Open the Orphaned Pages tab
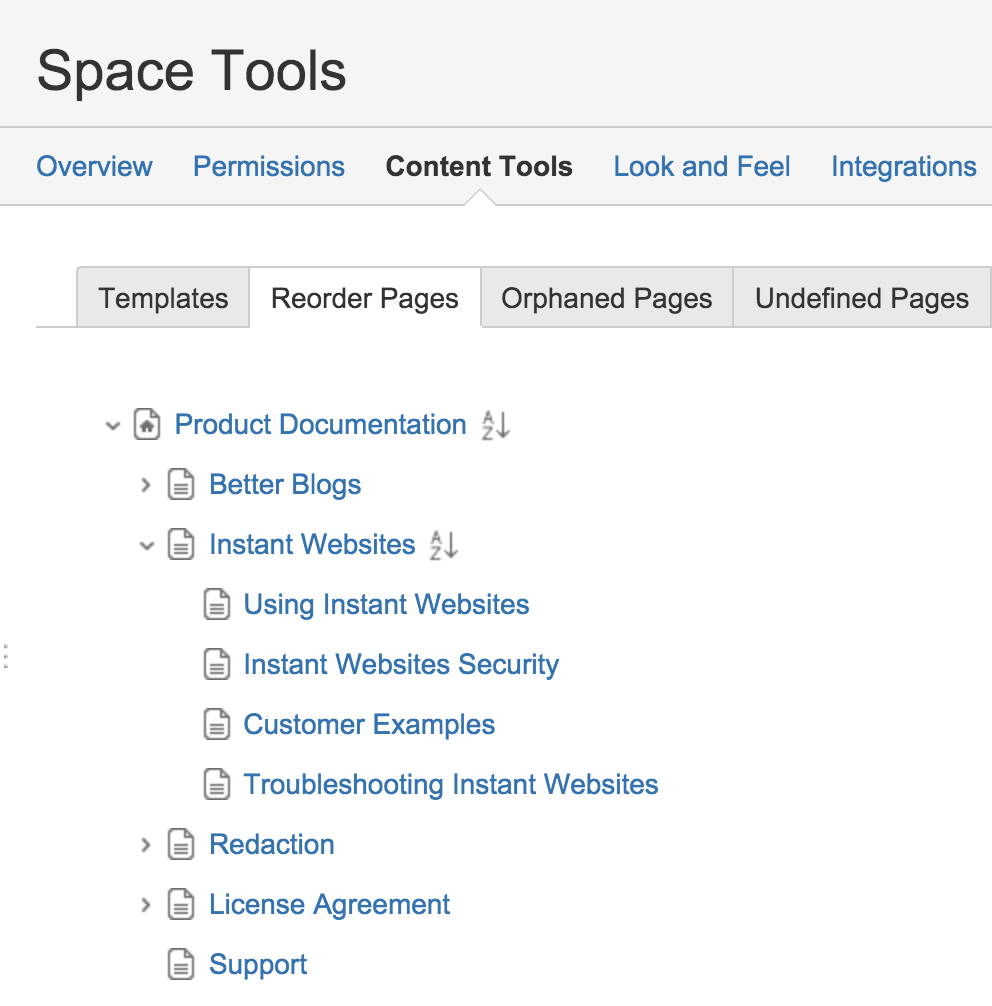Image resolution: width=992 pixels, height=1006 pixels. (x=607, y=298)
